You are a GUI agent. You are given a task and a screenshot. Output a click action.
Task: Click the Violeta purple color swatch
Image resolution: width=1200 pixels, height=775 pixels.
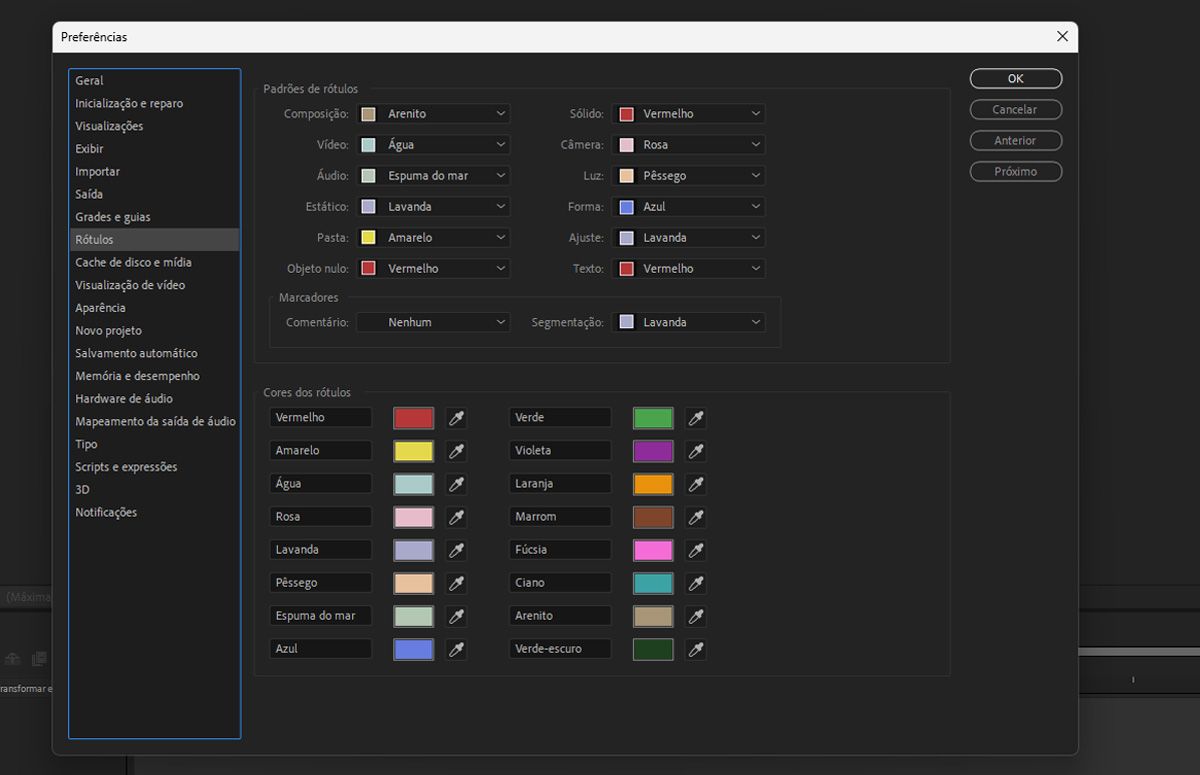click(653, 451)
